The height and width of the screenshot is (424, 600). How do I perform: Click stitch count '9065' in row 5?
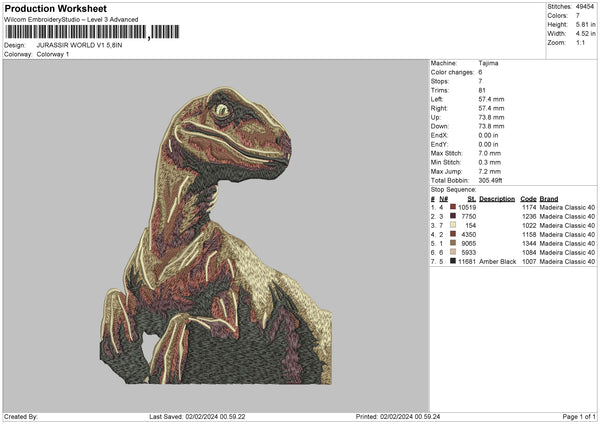(469, 243)
